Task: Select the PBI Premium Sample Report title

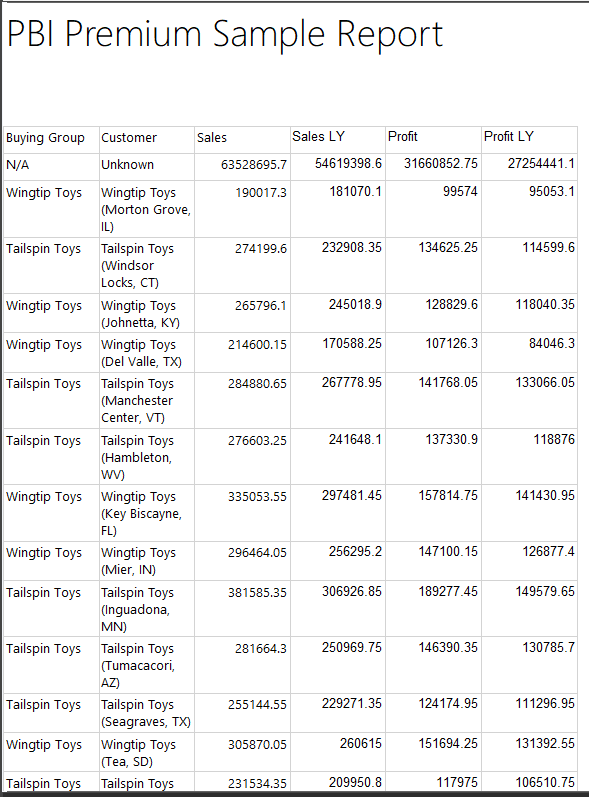Action: [225, 34]
